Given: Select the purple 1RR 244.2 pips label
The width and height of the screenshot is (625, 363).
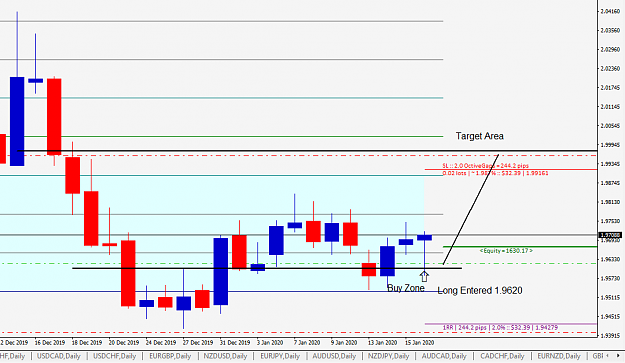Looking at the screenshot, I should pos(500,328).
